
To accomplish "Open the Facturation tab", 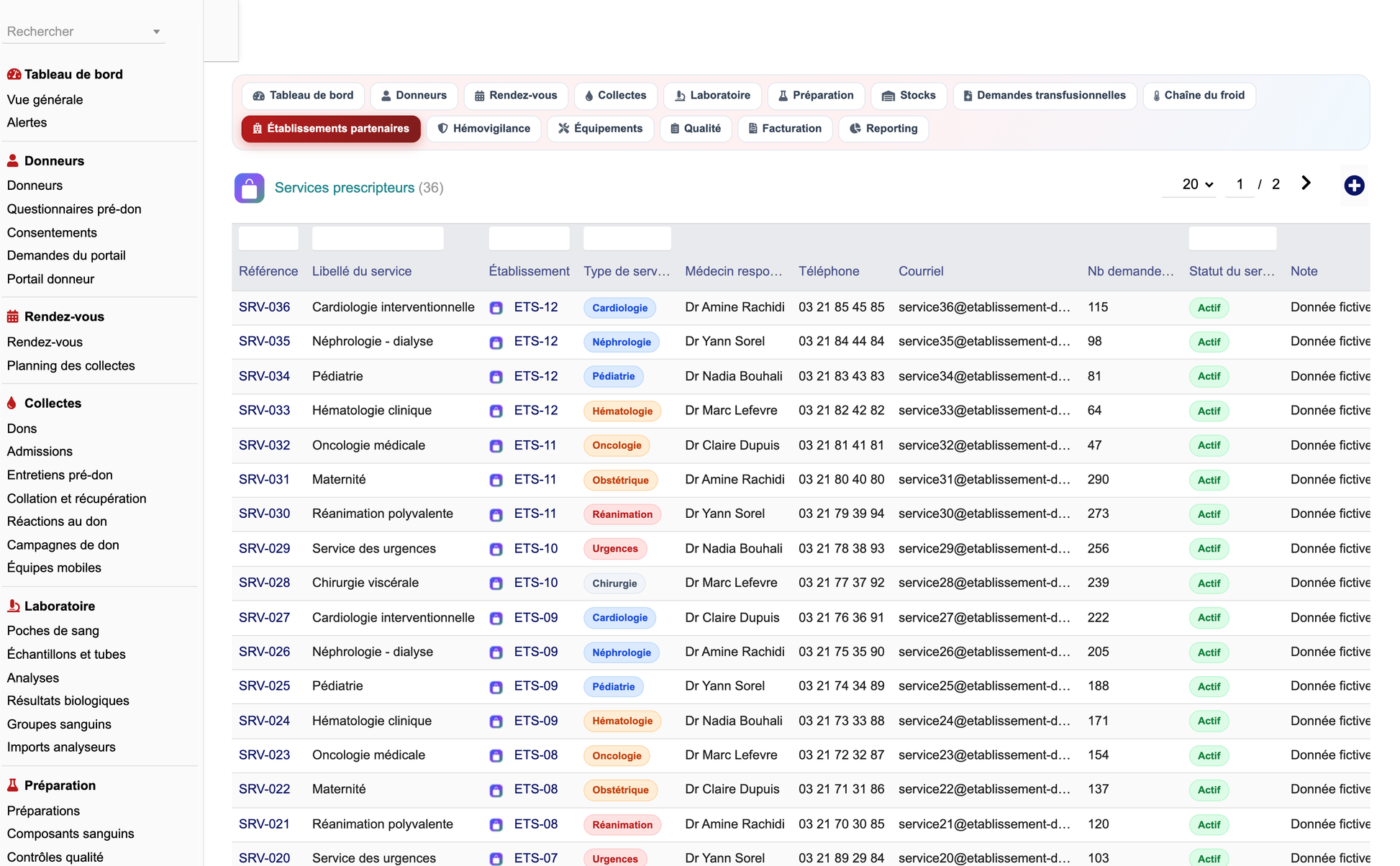I will pos(784,129).
